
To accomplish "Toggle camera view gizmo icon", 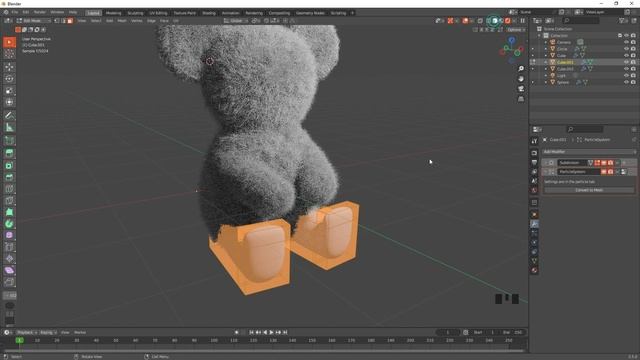I will (x=521, y=89).
